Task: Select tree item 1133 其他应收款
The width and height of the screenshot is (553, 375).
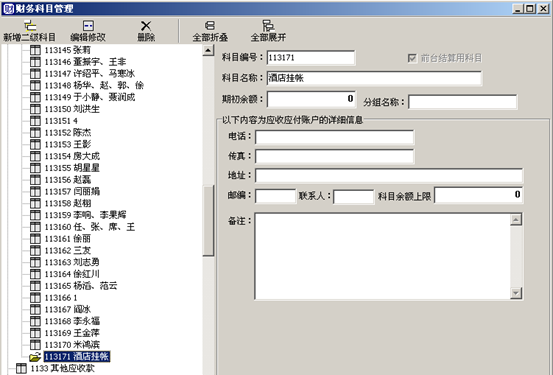Action: (62, 369)
